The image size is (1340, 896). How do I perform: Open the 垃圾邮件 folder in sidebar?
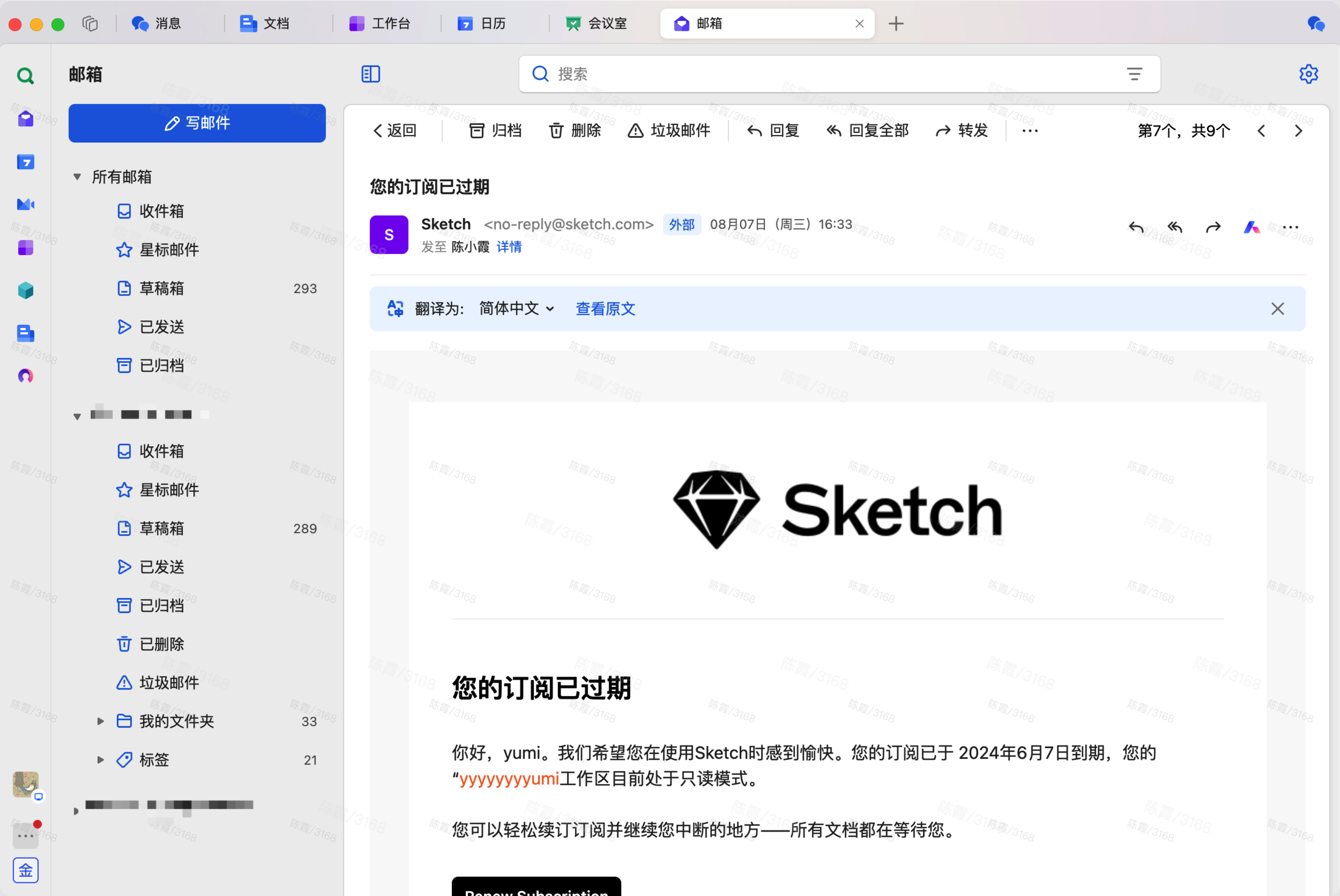tap(197, 683)
